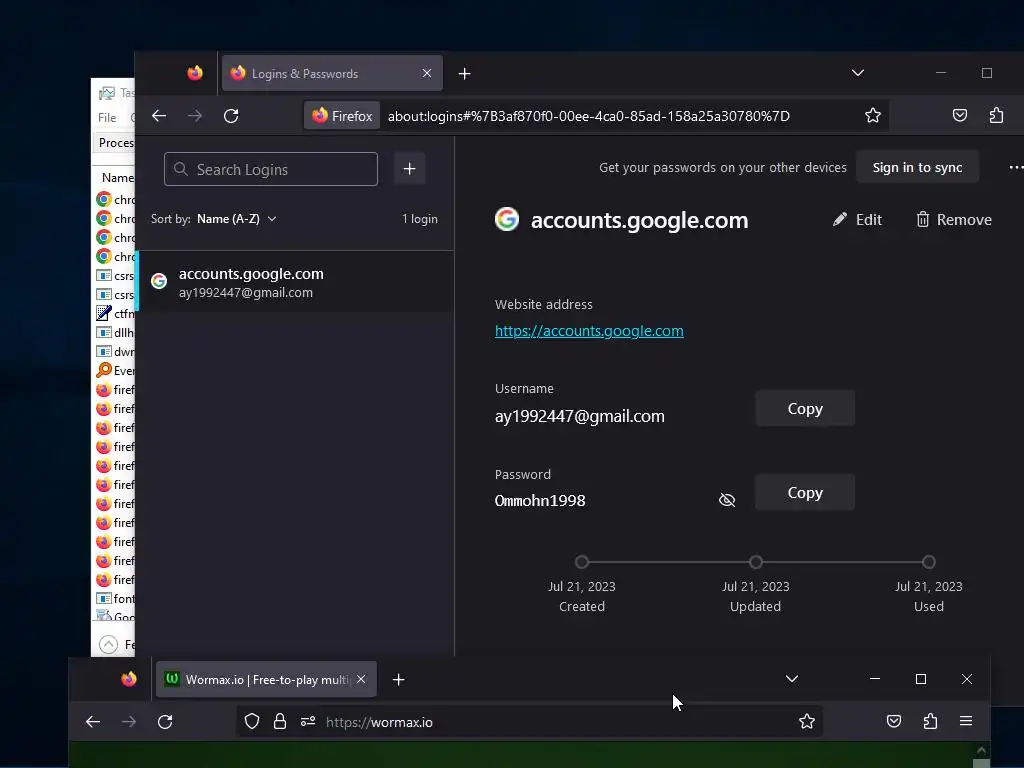Click the back arrow in Logins window
The width and height of the screenshot is (1024, 768).
[x=159, y=116]
